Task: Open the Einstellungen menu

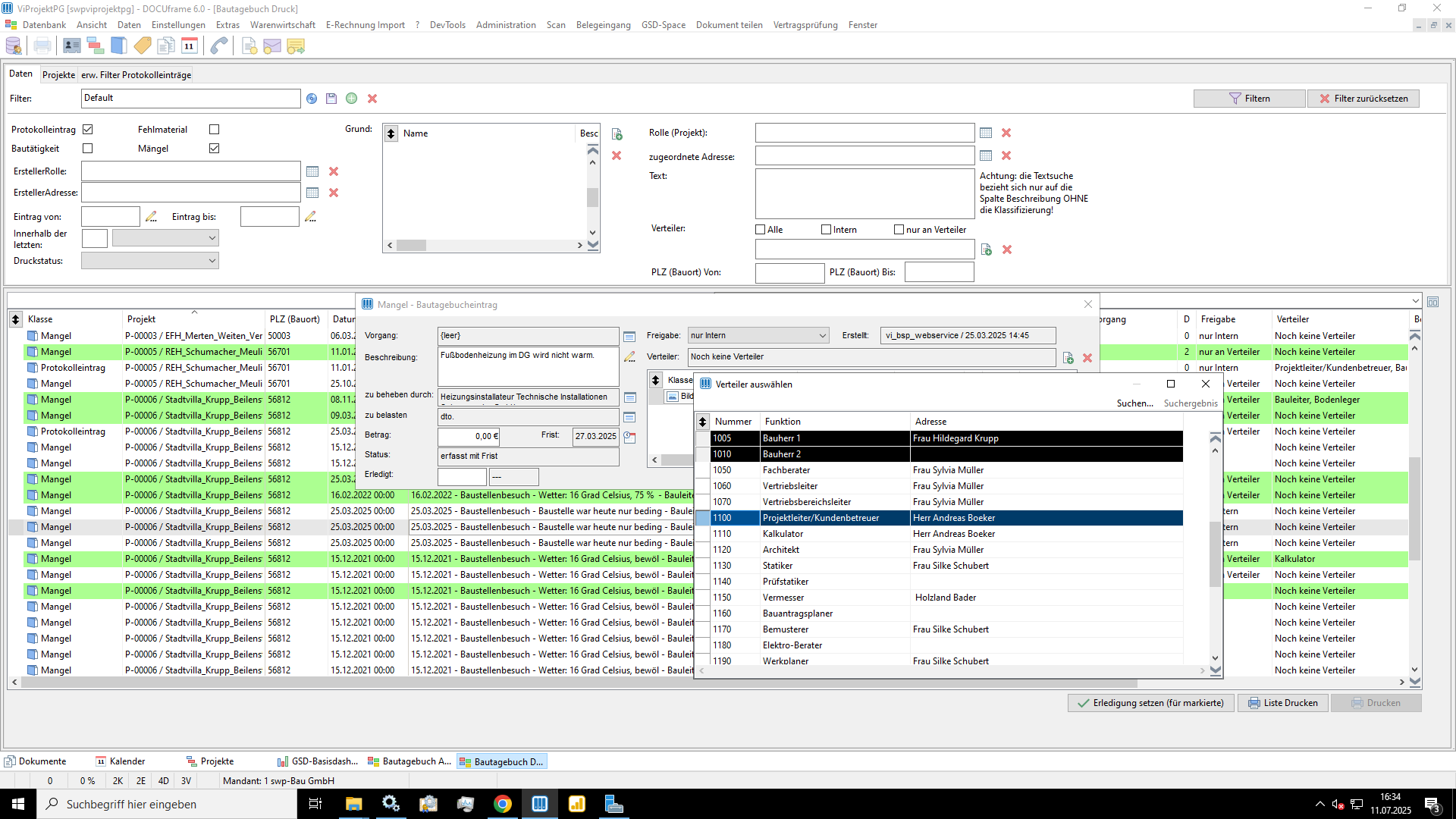Action: pos(178,25)
